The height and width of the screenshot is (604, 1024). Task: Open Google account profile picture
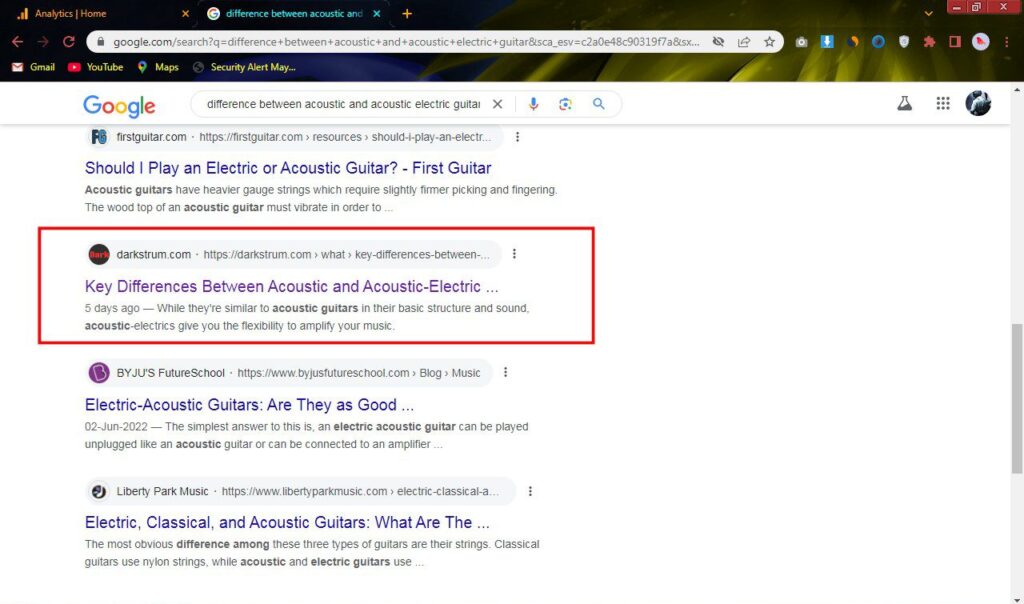tap(978, 103)
